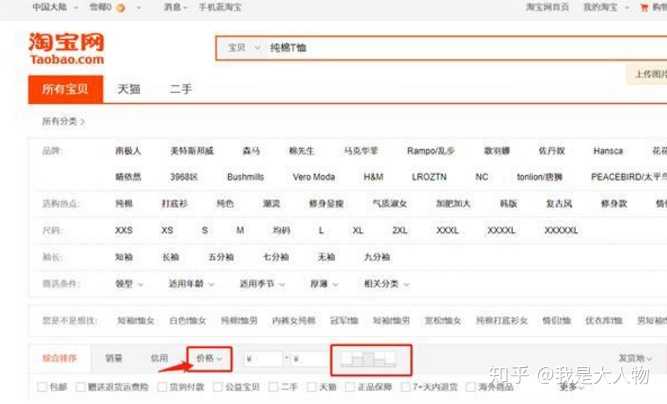Screen dimensions: 667x404
Task: Open the price distribution chart
Action: (369, 359)
